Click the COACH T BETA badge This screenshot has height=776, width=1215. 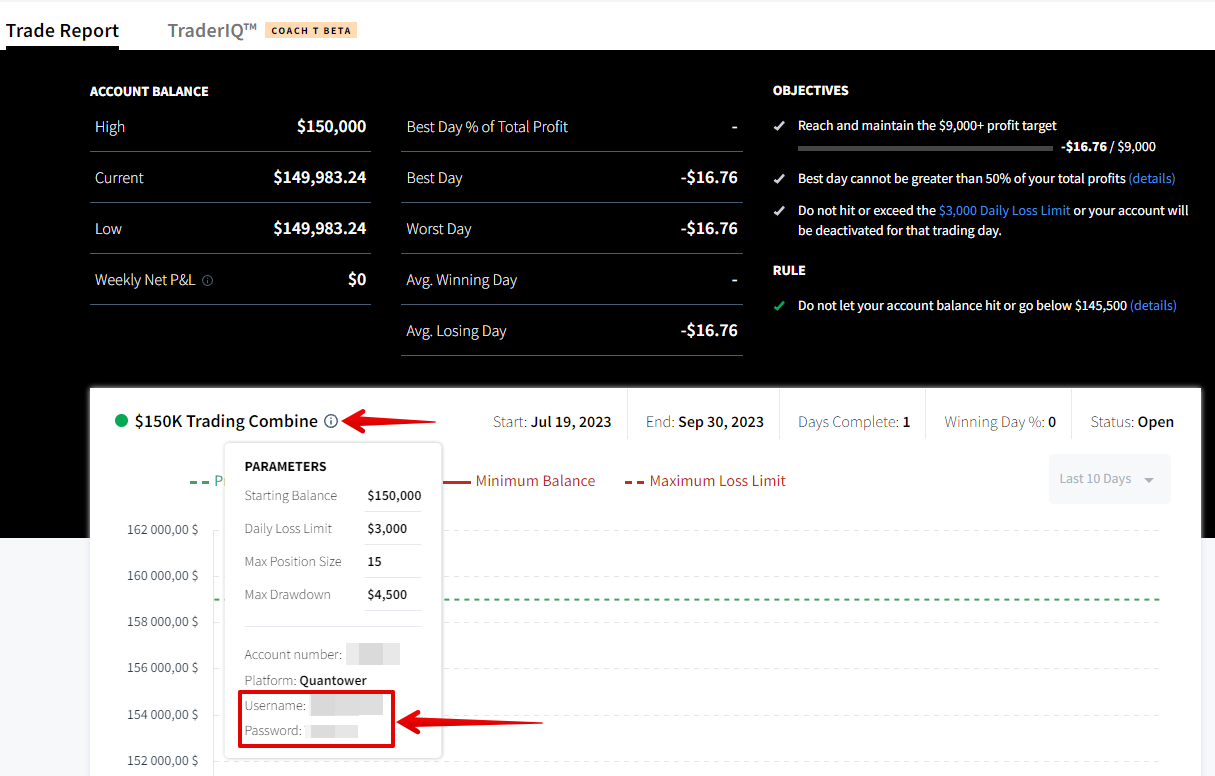tap(311, 30)
